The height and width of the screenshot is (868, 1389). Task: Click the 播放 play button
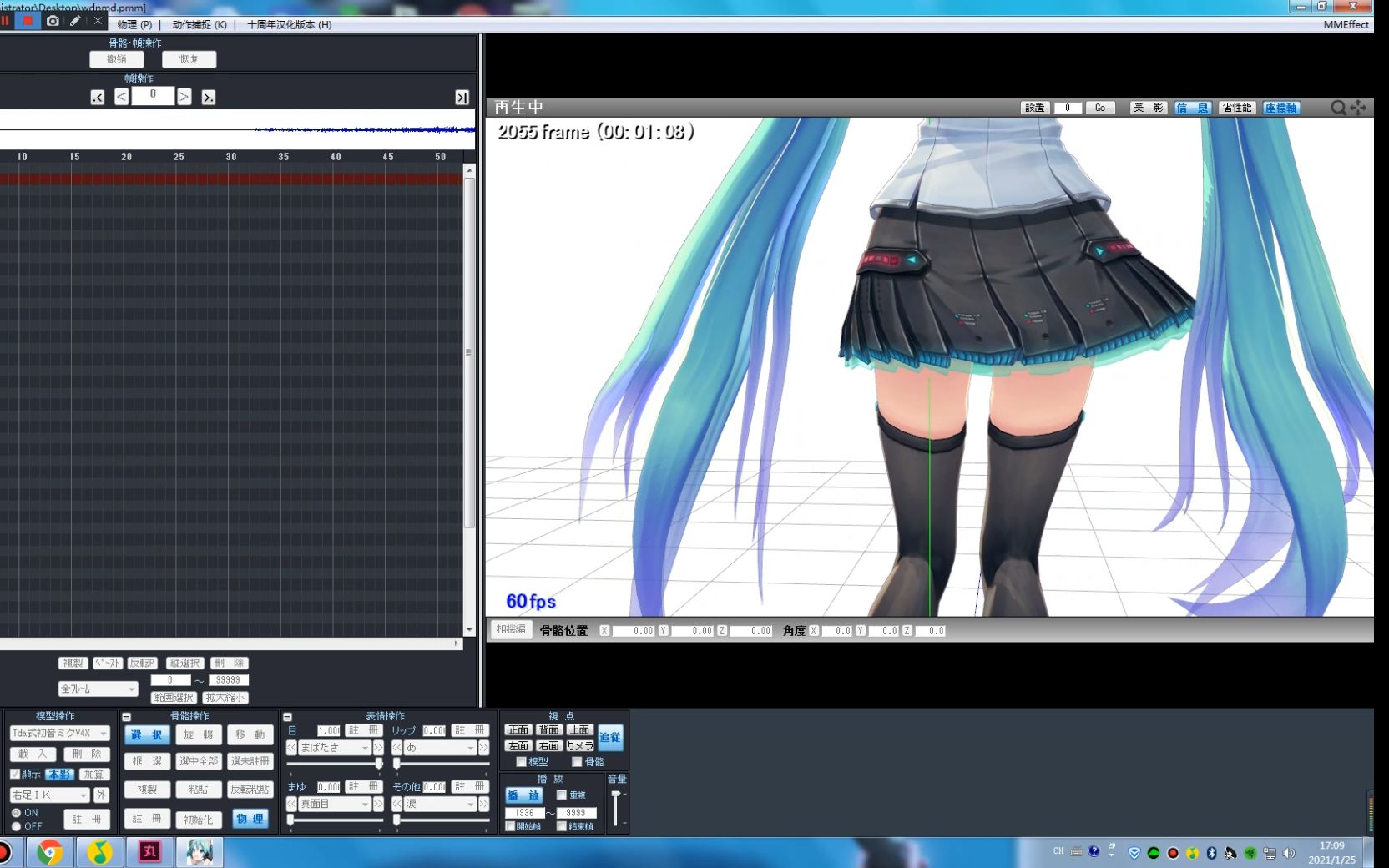pos(523,796)
